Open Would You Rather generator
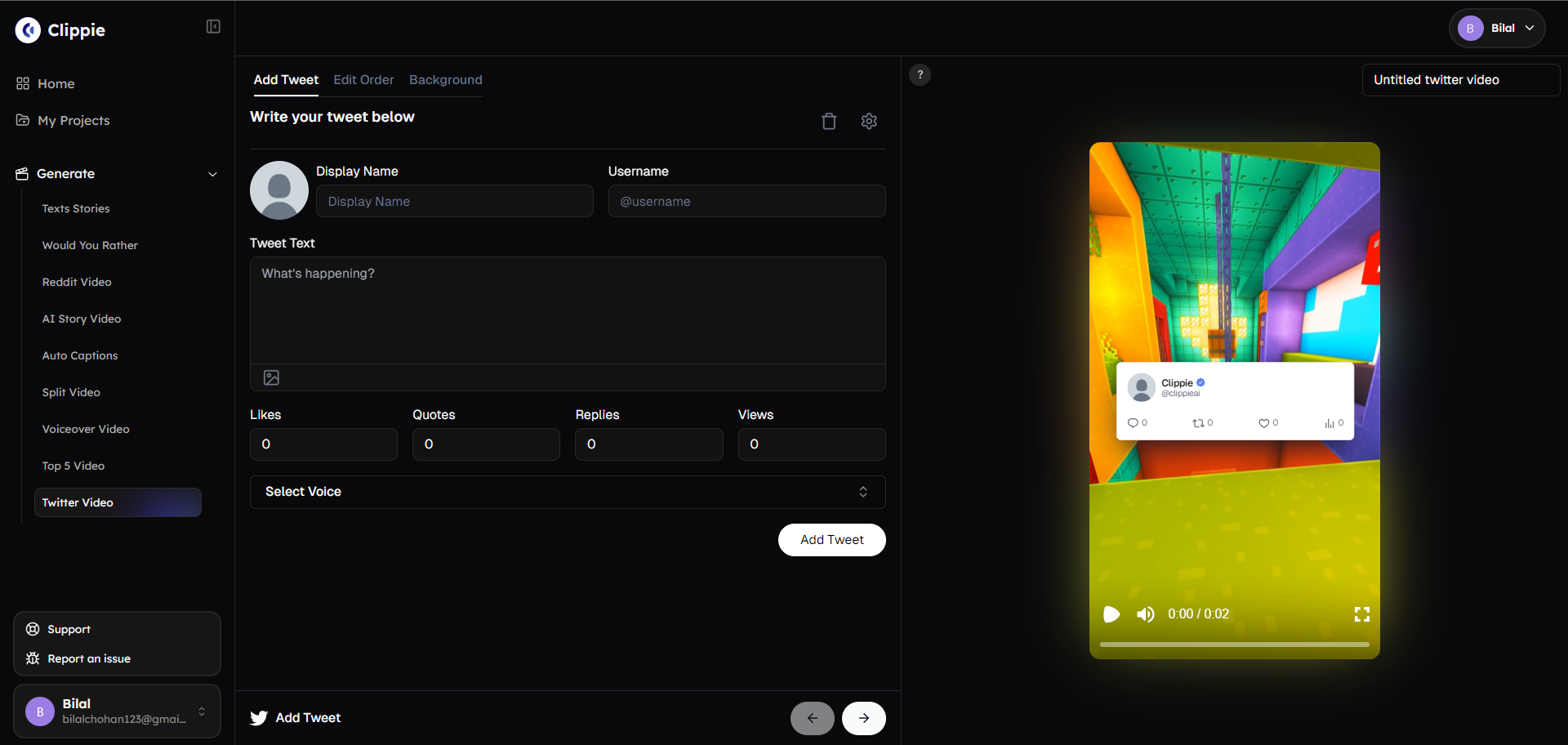Image resolution: width=1568 pixels, height=745 pixels. coord(90,245)
